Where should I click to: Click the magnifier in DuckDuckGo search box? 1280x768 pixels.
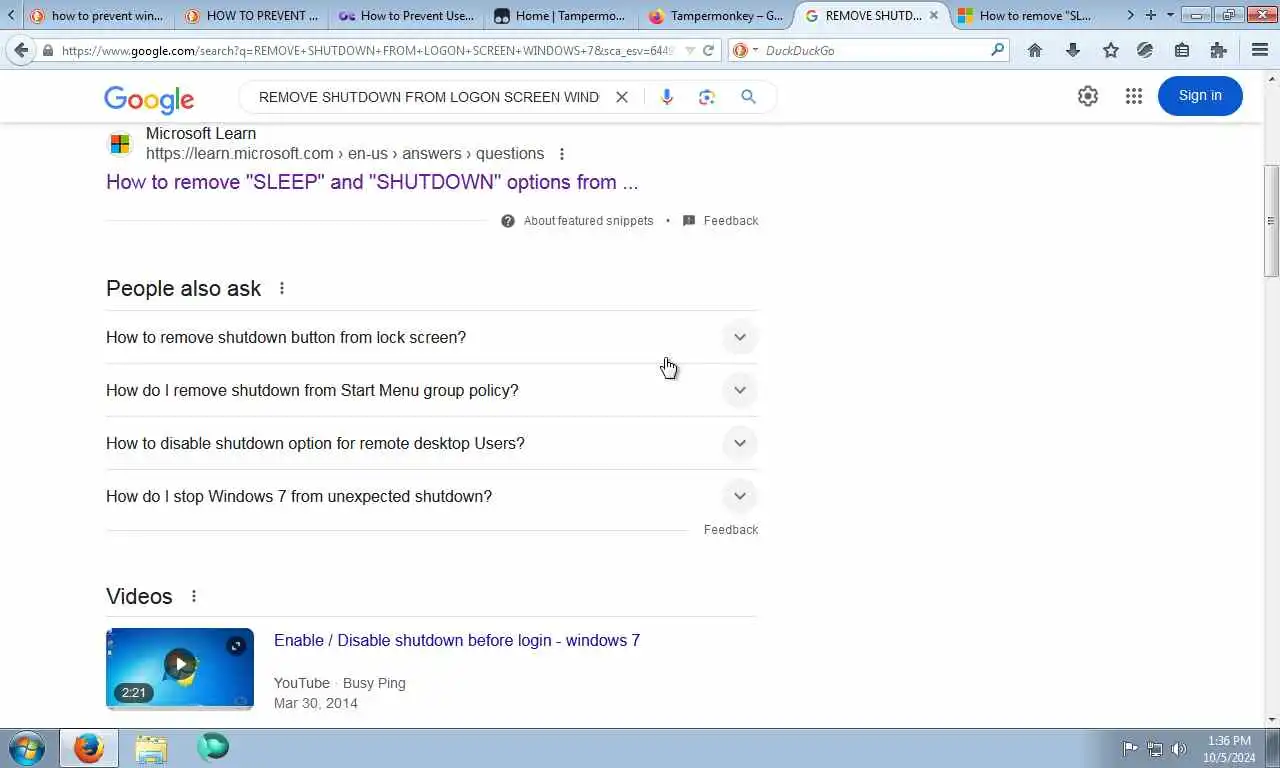[998, 49]
